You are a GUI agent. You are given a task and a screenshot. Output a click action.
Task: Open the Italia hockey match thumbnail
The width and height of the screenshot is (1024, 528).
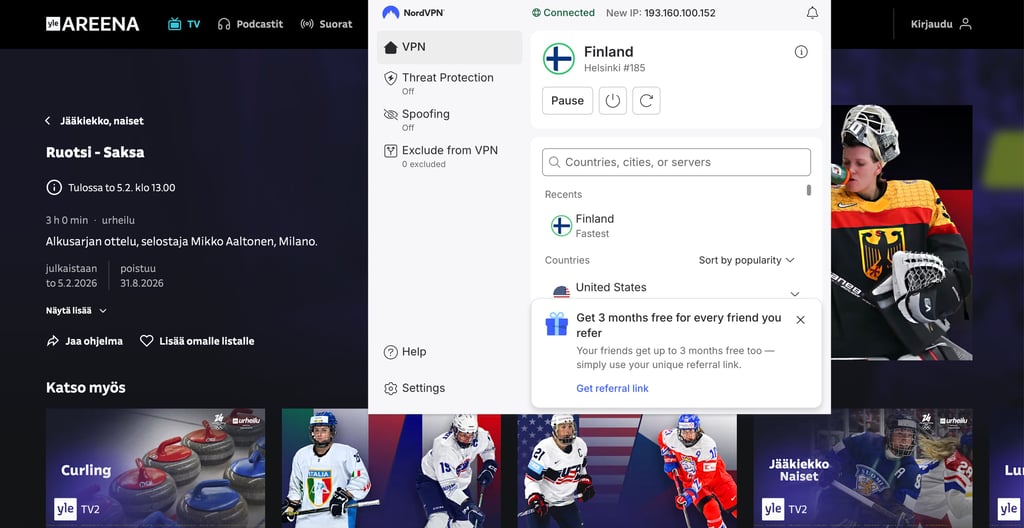(x=391, y=468)
